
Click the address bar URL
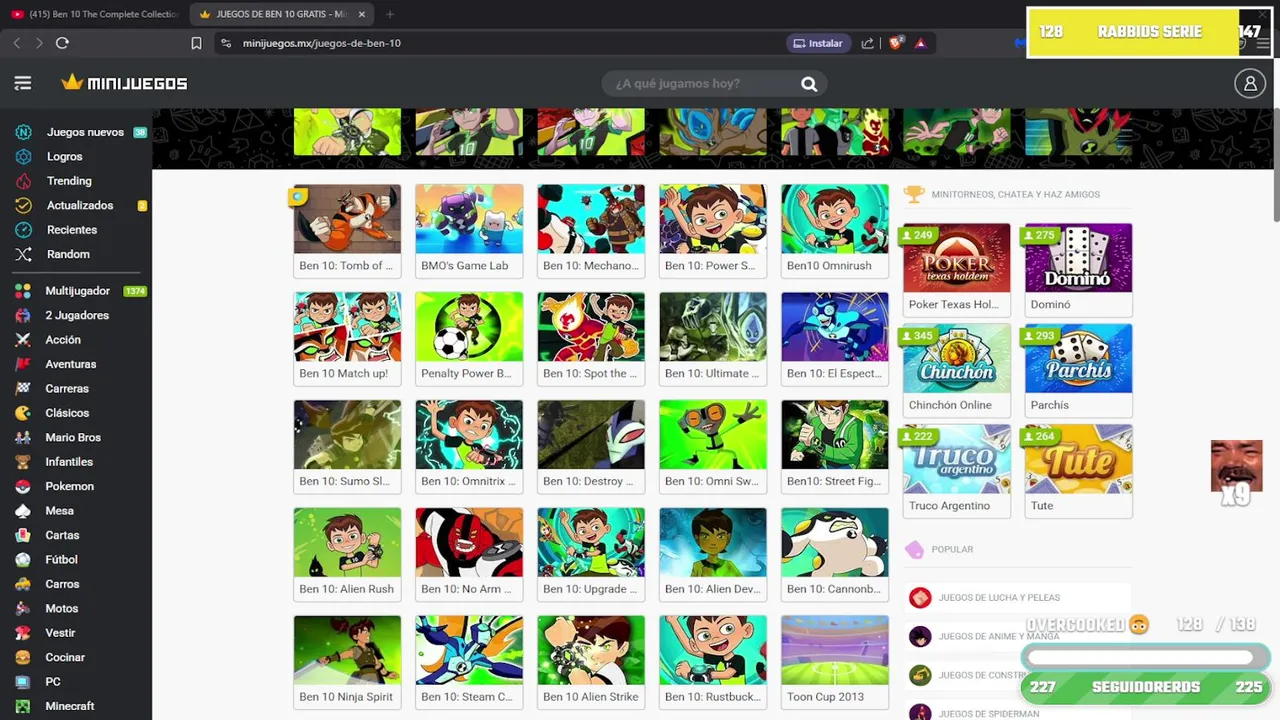(322, 43)
